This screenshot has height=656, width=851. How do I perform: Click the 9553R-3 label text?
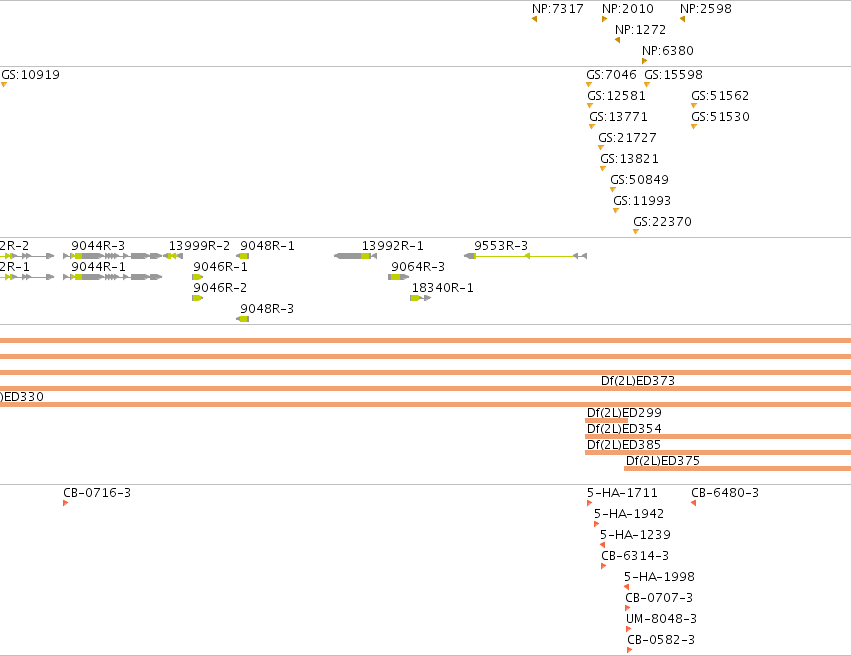(x=501, y=246)
